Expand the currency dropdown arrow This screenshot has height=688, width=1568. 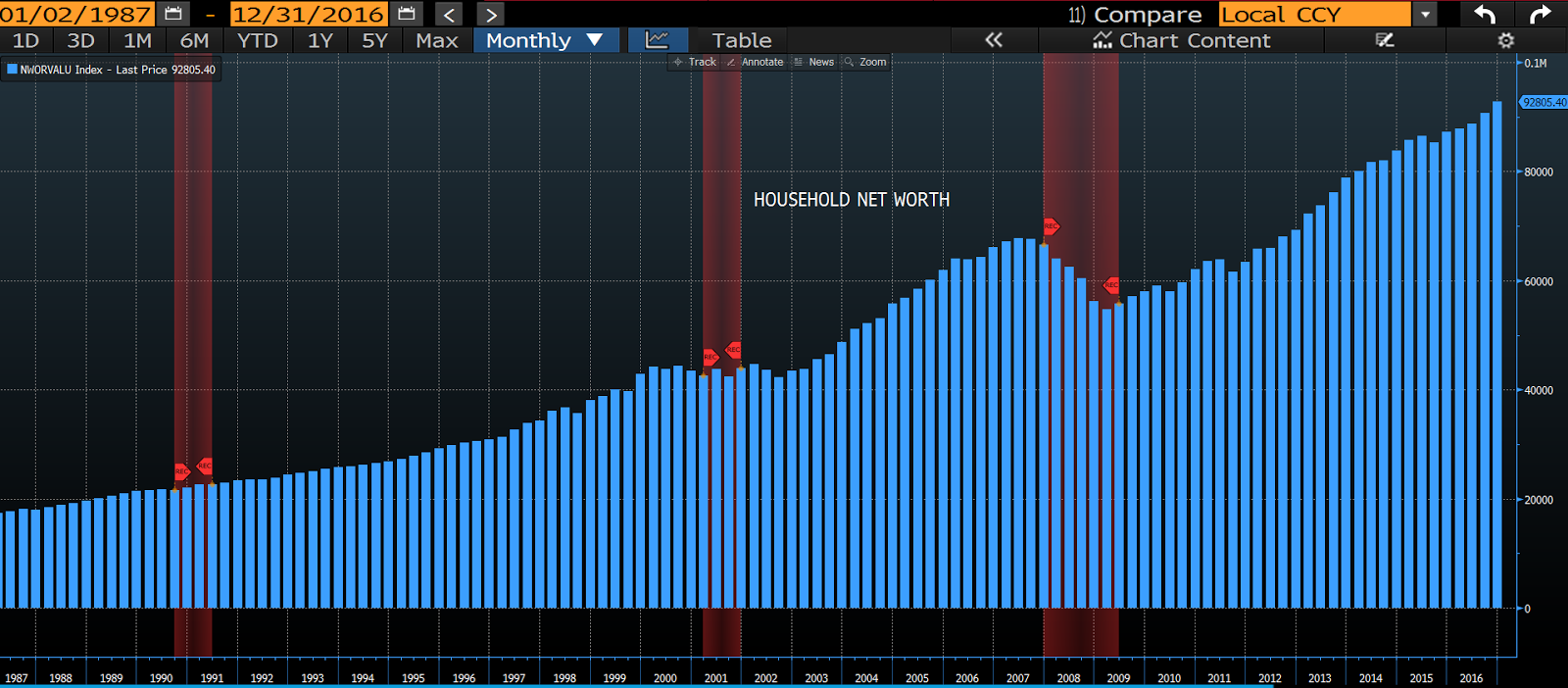1425,15
